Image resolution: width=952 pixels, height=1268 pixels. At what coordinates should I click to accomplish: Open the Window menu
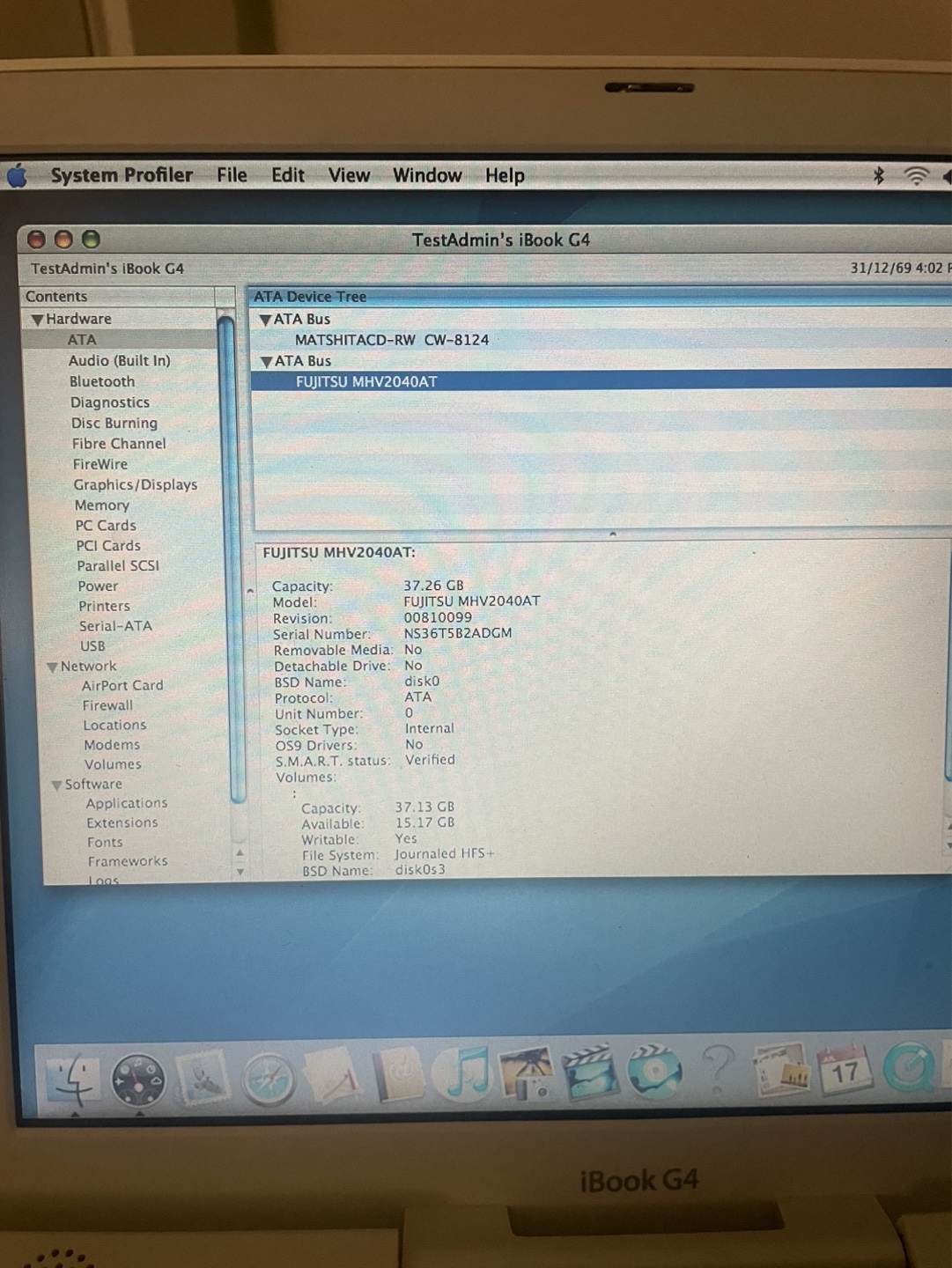(427, 175)
